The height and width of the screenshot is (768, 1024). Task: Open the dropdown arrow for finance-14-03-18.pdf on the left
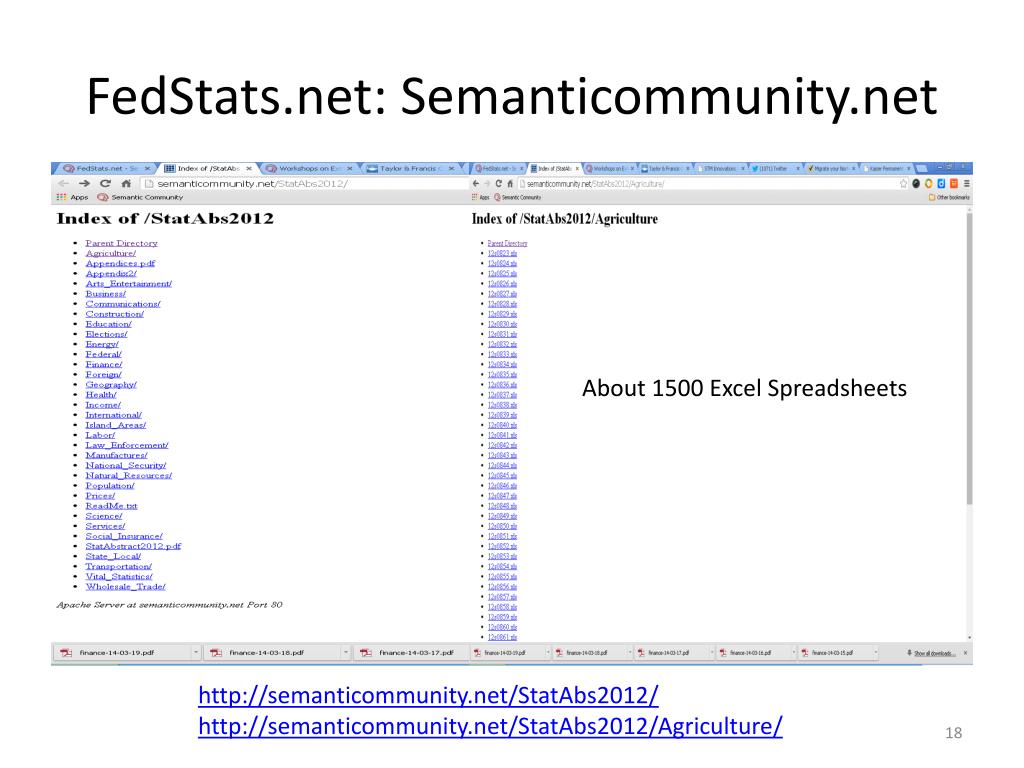click(x=345, y=652)
